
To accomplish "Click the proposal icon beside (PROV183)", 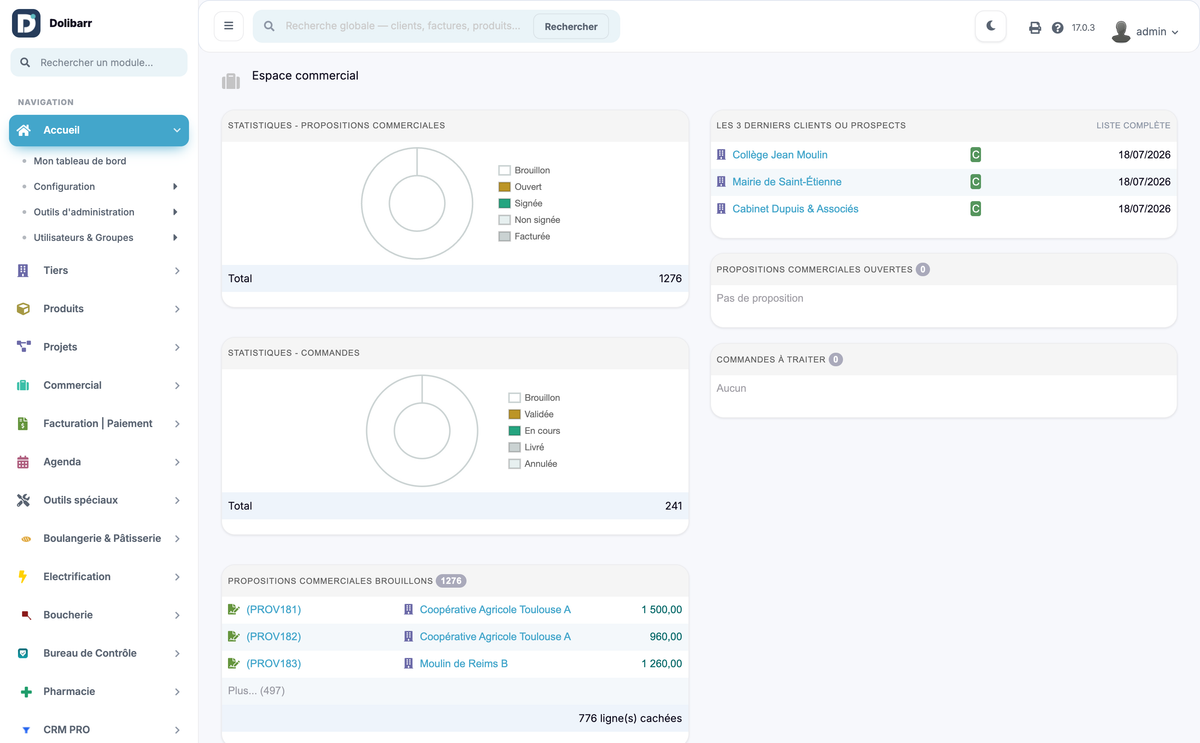I will coord(234,664).
